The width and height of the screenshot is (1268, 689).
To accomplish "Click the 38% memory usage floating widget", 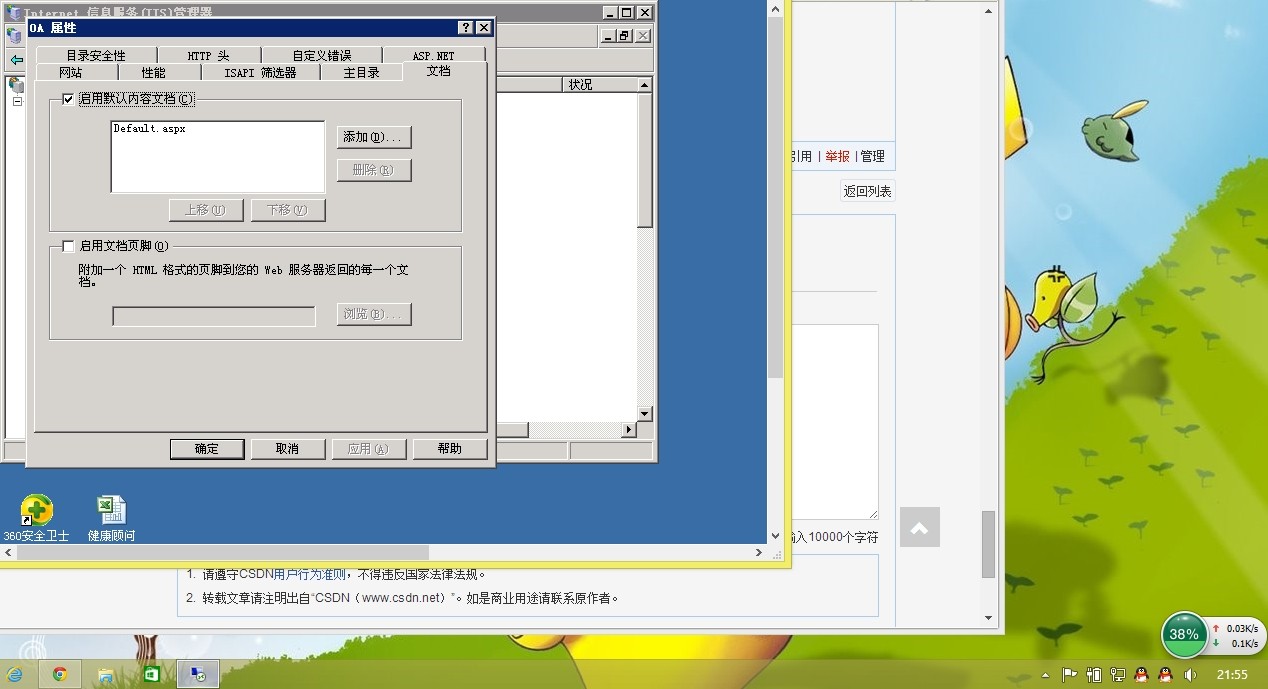I will 1184,635.
